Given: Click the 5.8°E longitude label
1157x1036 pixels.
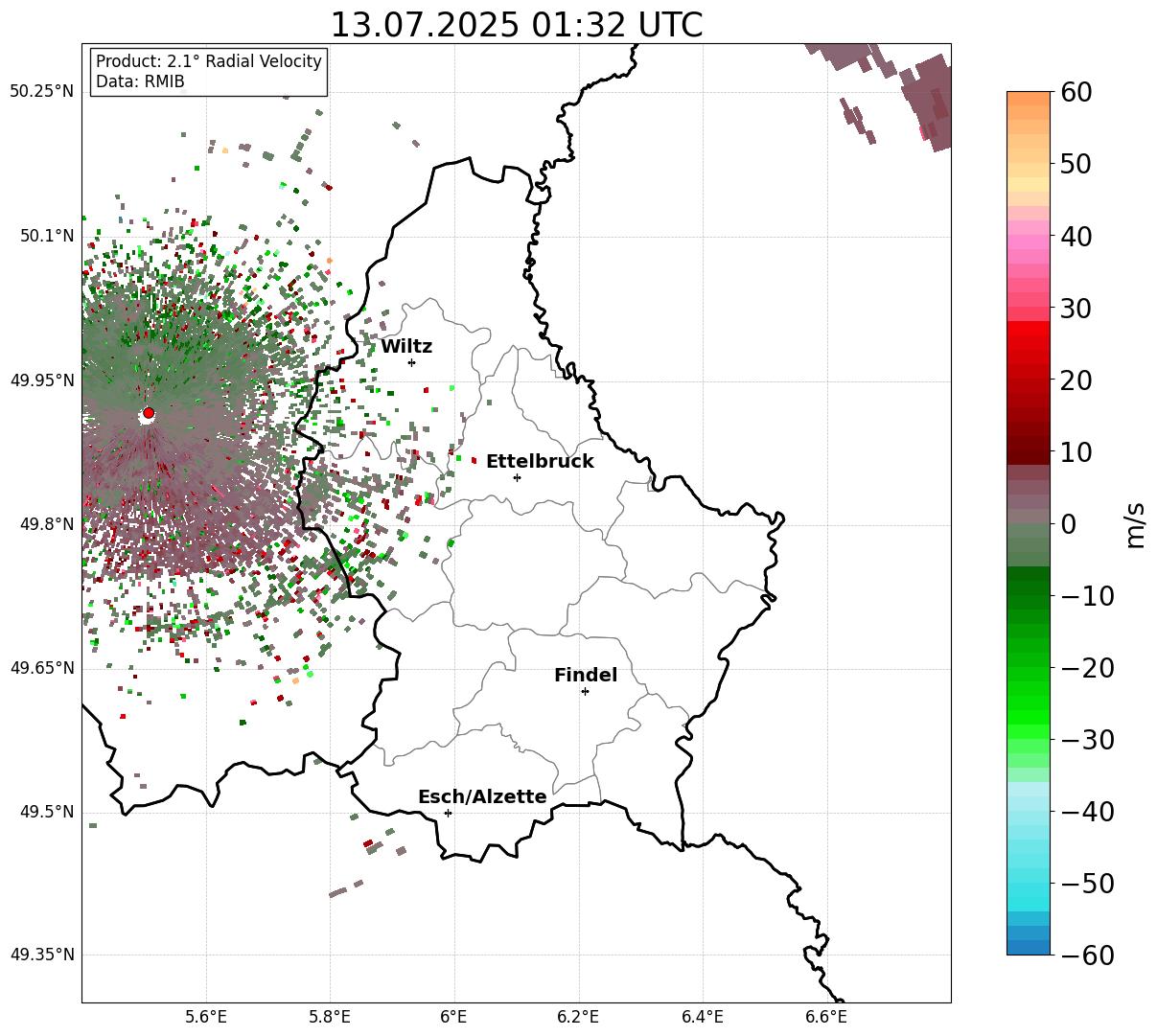Looking at the screenshot, I should tap(331, 1017).
